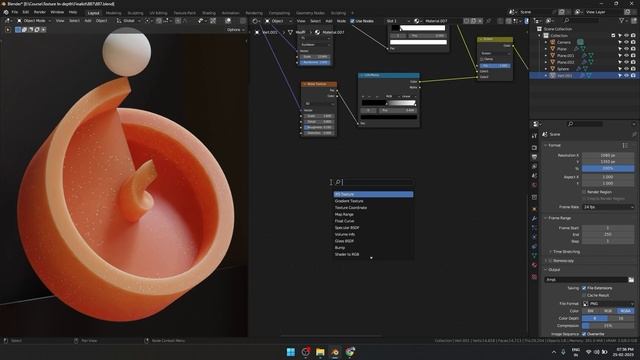
Task: Select color depth 16 button
Action: (x=621, y=318)
